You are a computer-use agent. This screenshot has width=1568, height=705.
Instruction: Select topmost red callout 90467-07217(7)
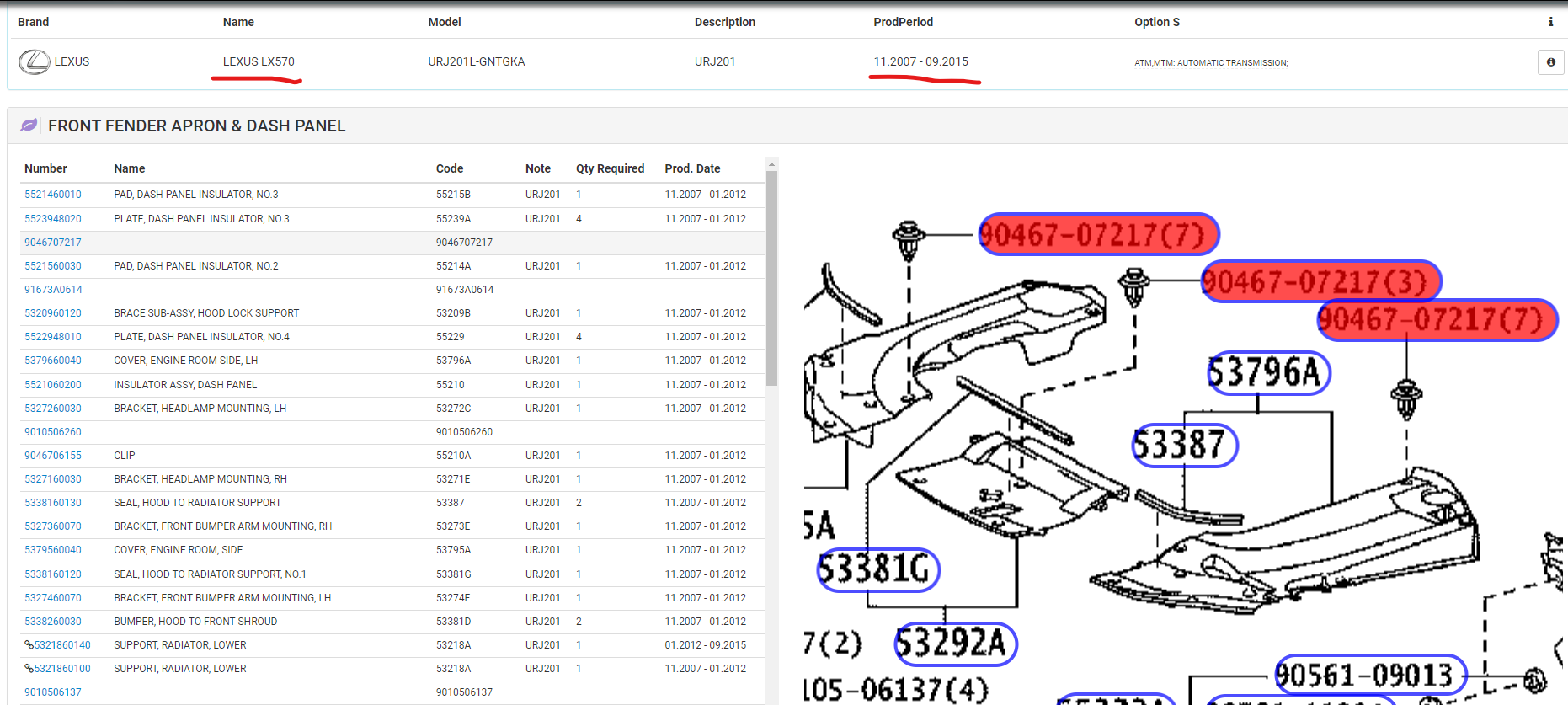click(x=1099, y=234)
